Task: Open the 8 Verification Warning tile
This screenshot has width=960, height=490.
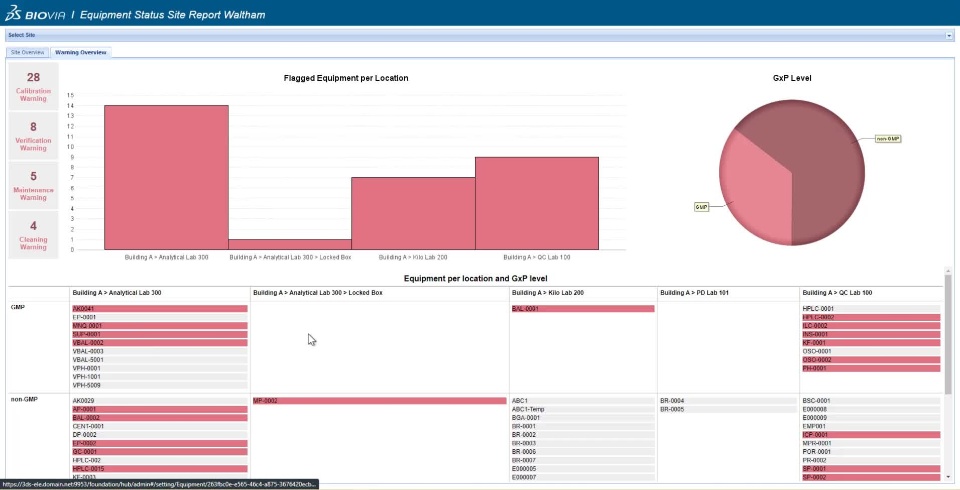Action: pyautogui.click(x=34, y=136)
